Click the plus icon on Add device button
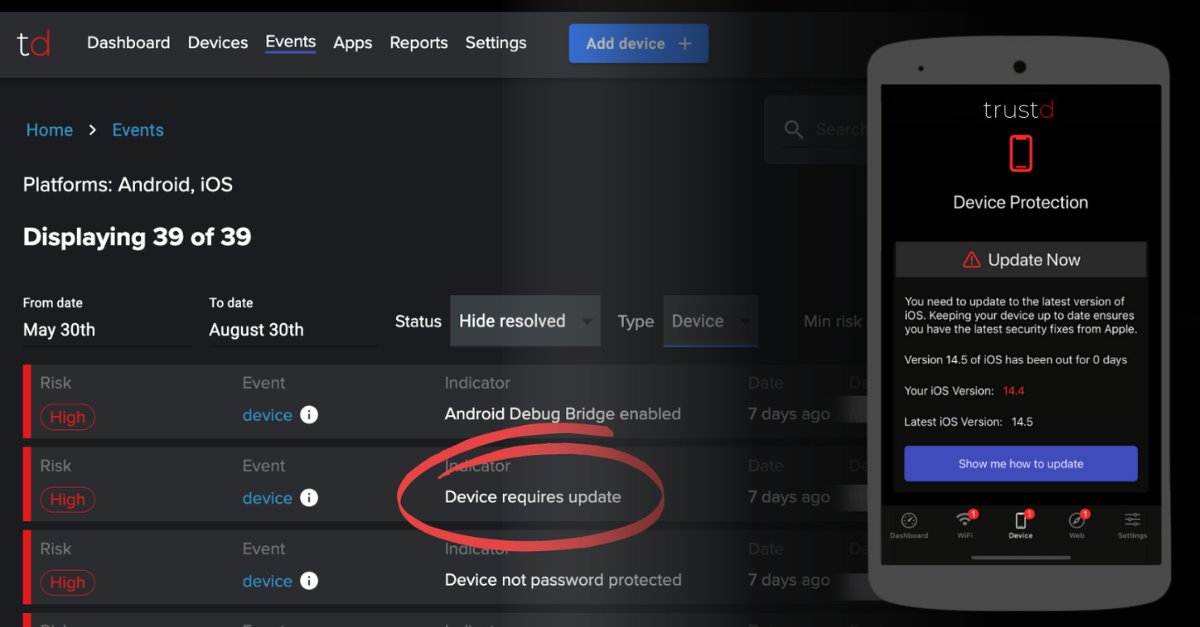Viewport: 1200px width, 627px height. tap(684, 43)
